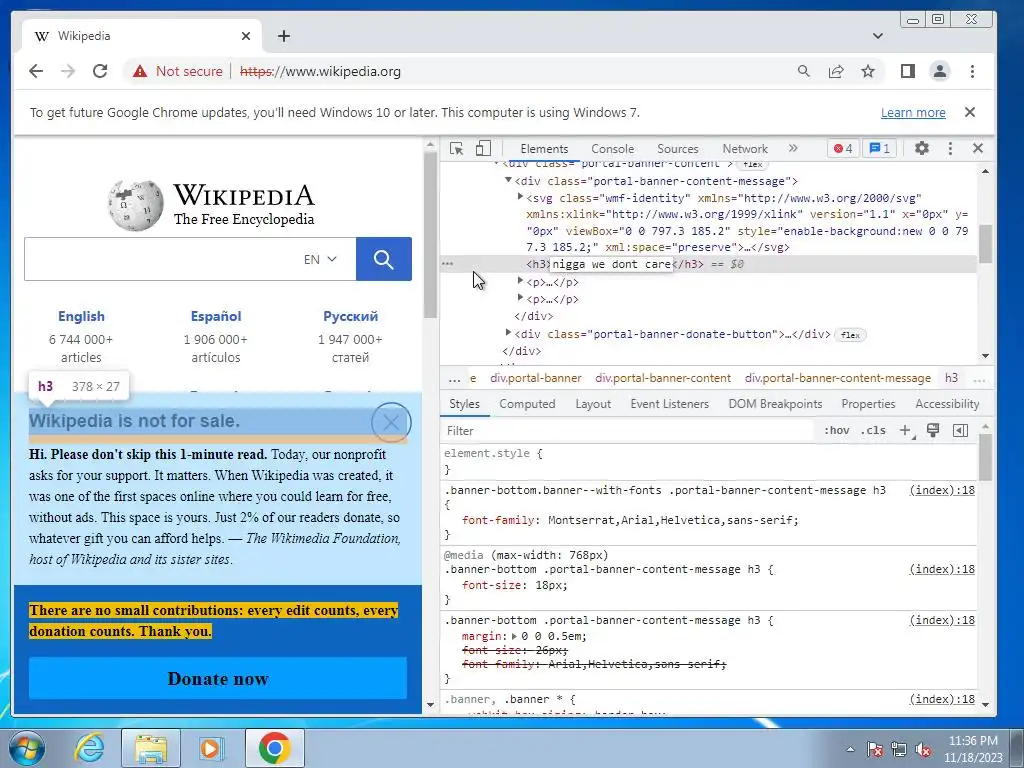The image size is (1024, 768).
Task: Dismiss the Chrome update info bar
Action: tap(970, 112)
